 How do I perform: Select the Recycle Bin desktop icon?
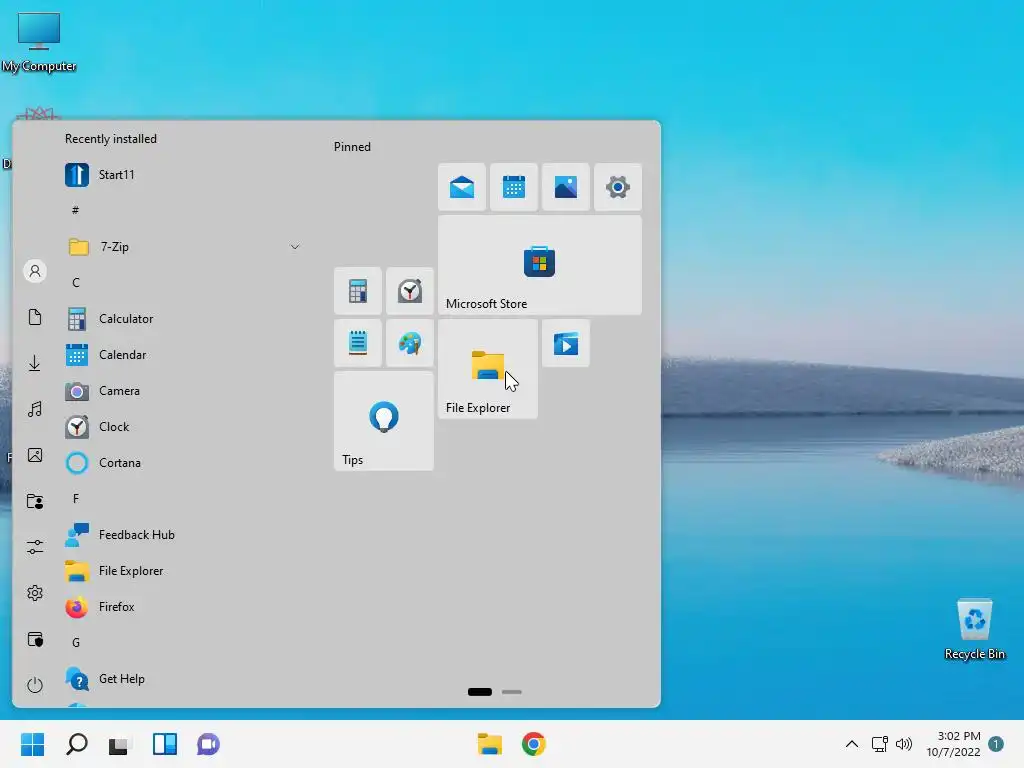pyautogui.click(x=974, y=630)
